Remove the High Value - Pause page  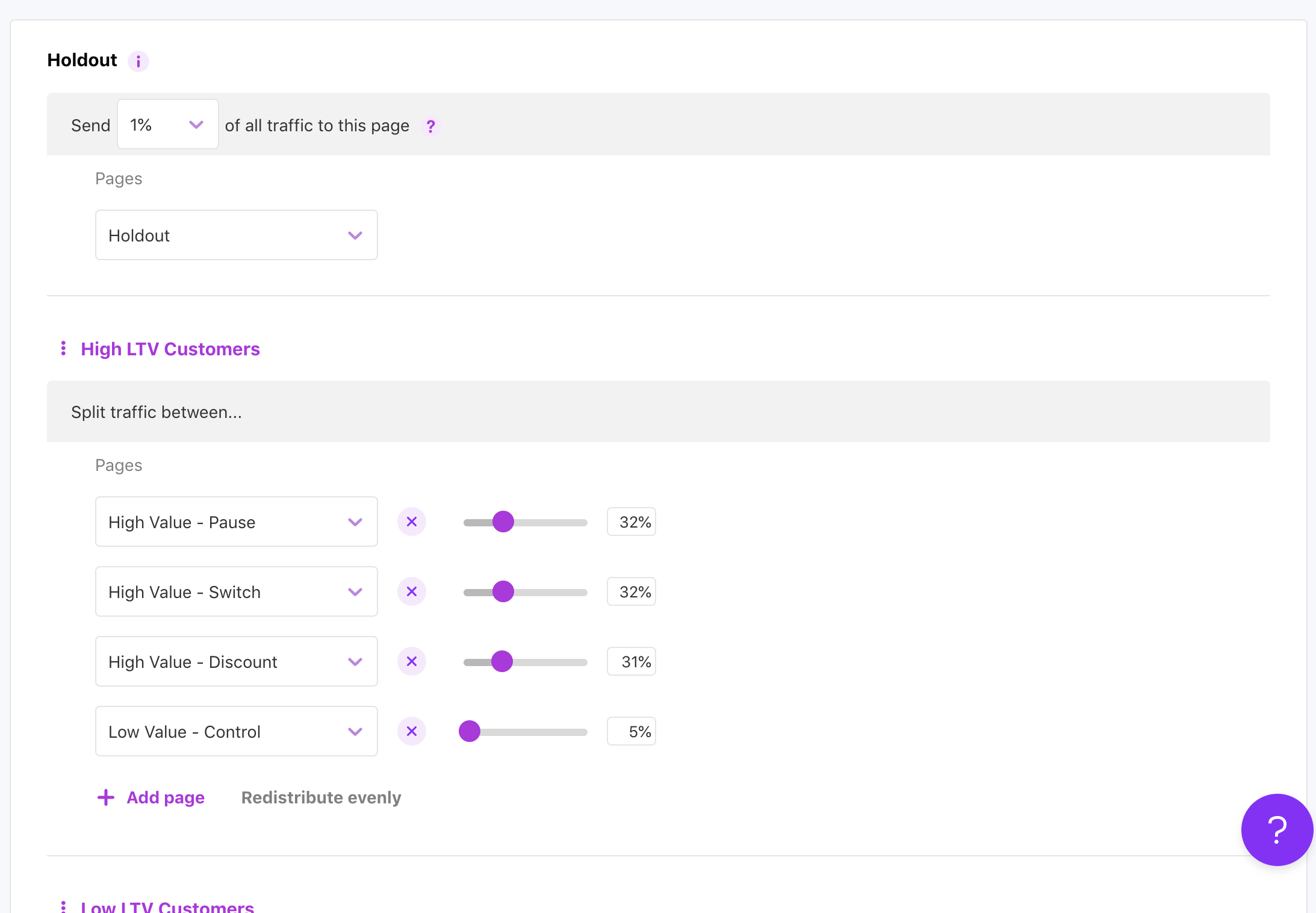[x=412, y=522]
